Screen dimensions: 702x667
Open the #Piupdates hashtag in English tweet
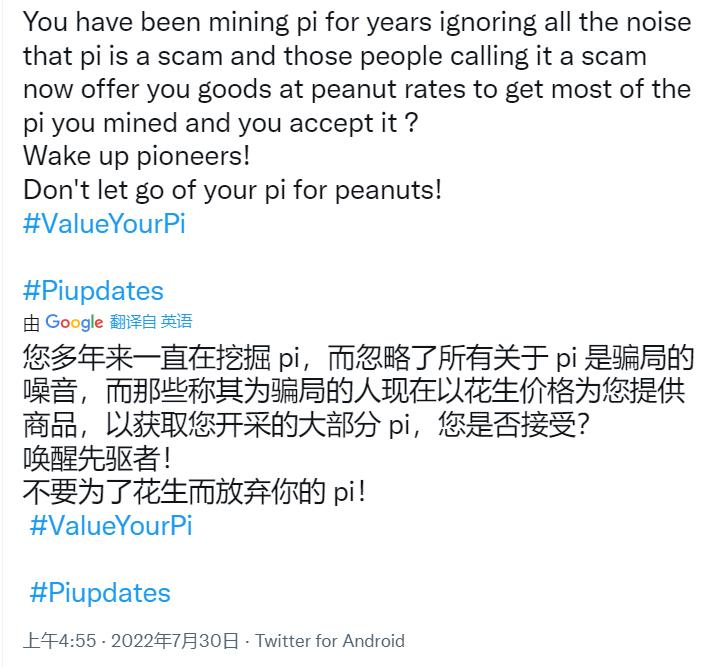(93, 291)
